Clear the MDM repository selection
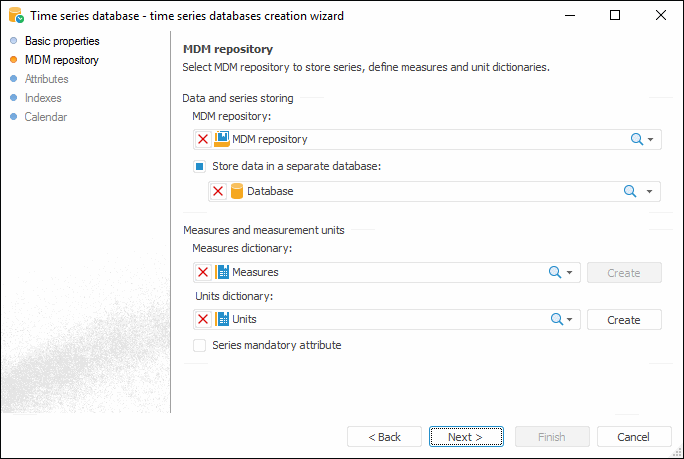 (203, 140)
